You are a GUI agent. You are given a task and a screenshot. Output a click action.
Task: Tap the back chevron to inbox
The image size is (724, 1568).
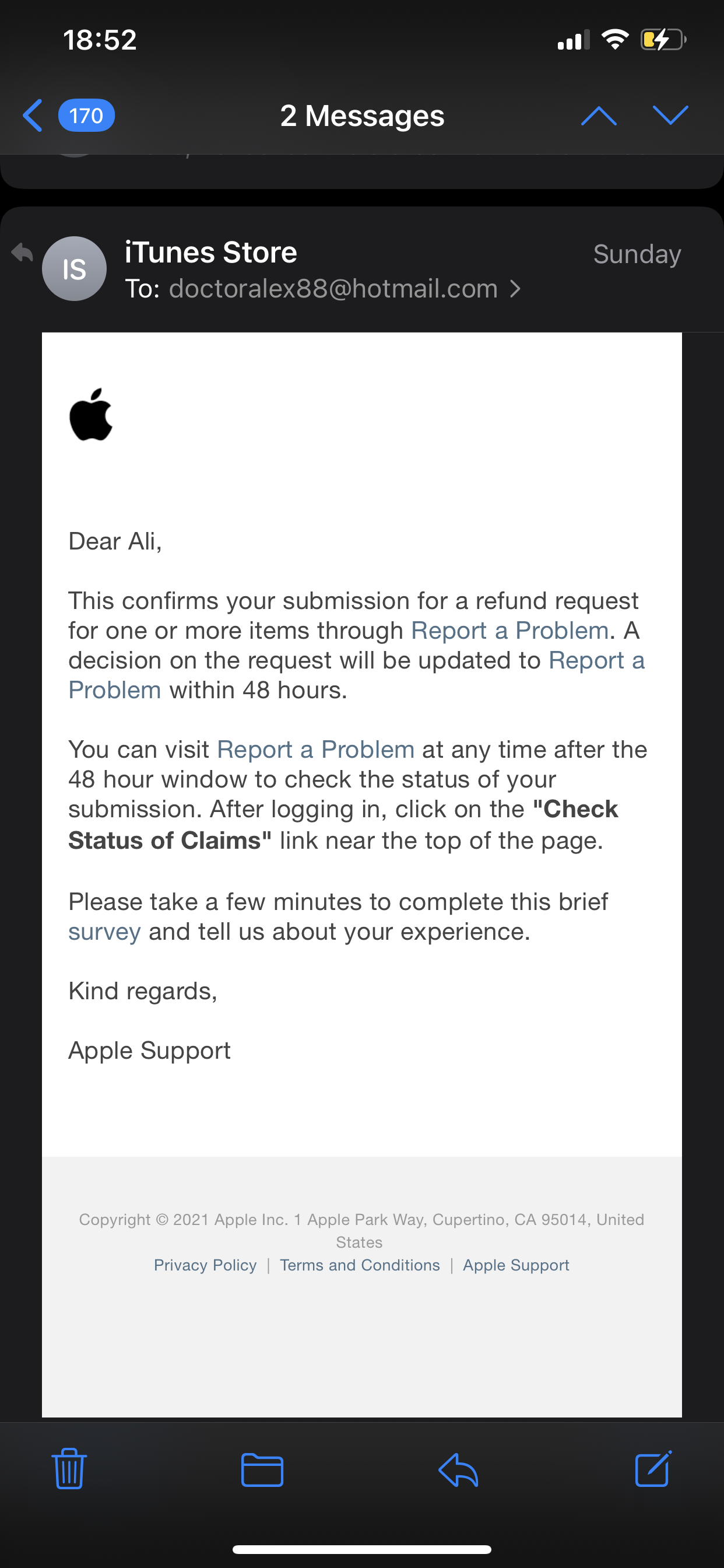click(x=33, y=116)
